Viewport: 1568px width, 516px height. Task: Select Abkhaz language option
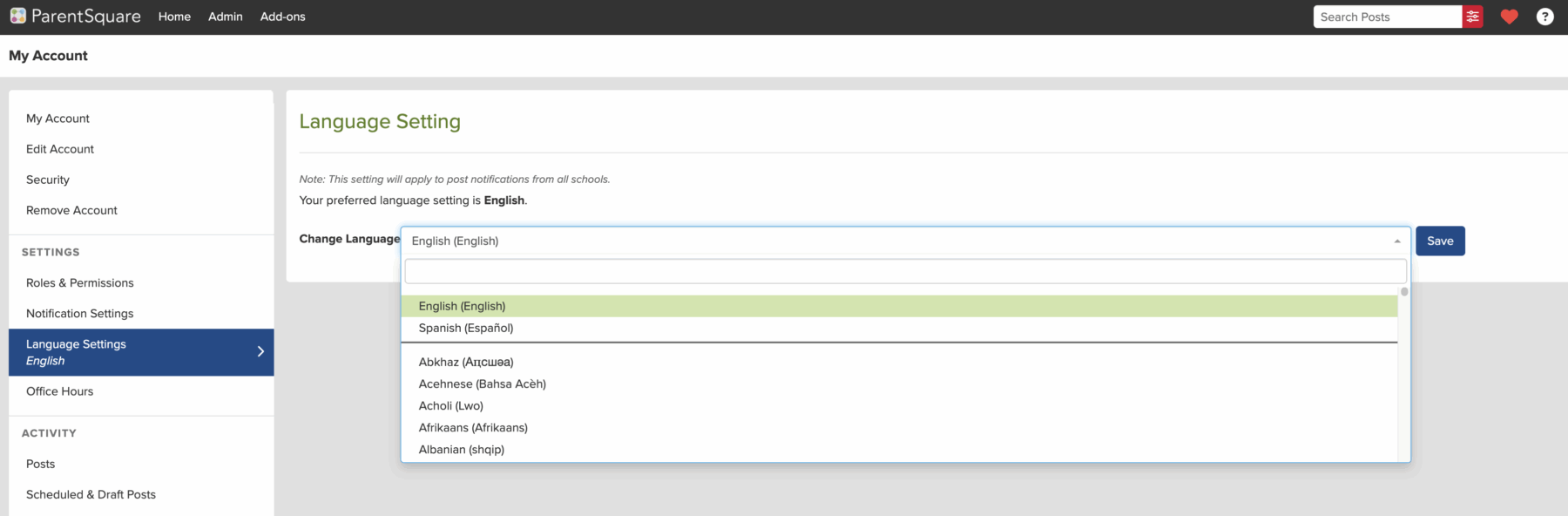point(899,362)
